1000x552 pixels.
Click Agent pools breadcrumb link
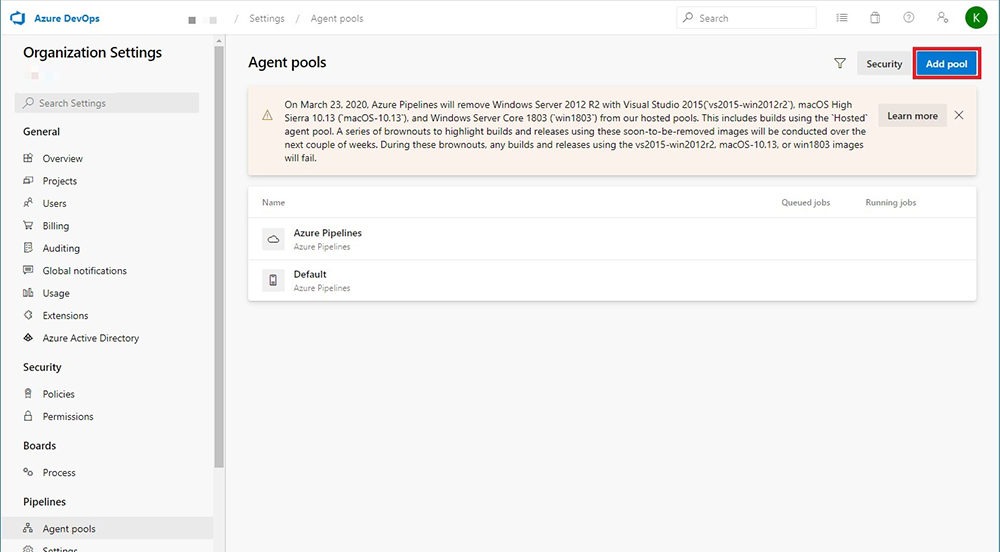coord(337,18)
